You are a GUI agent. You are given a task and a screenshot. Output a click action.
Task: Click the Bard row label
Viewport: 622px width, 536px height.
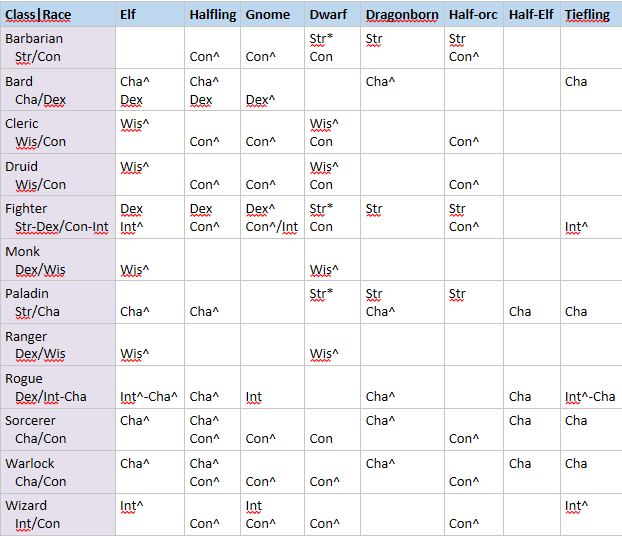click(19, 81)
